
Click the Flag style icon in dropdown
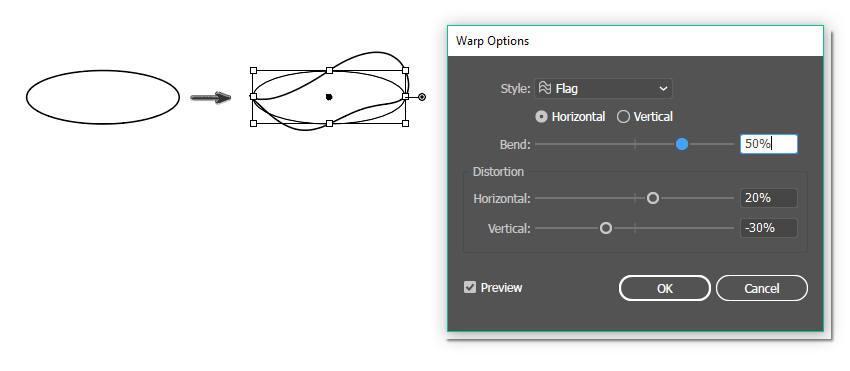[545, 88]
